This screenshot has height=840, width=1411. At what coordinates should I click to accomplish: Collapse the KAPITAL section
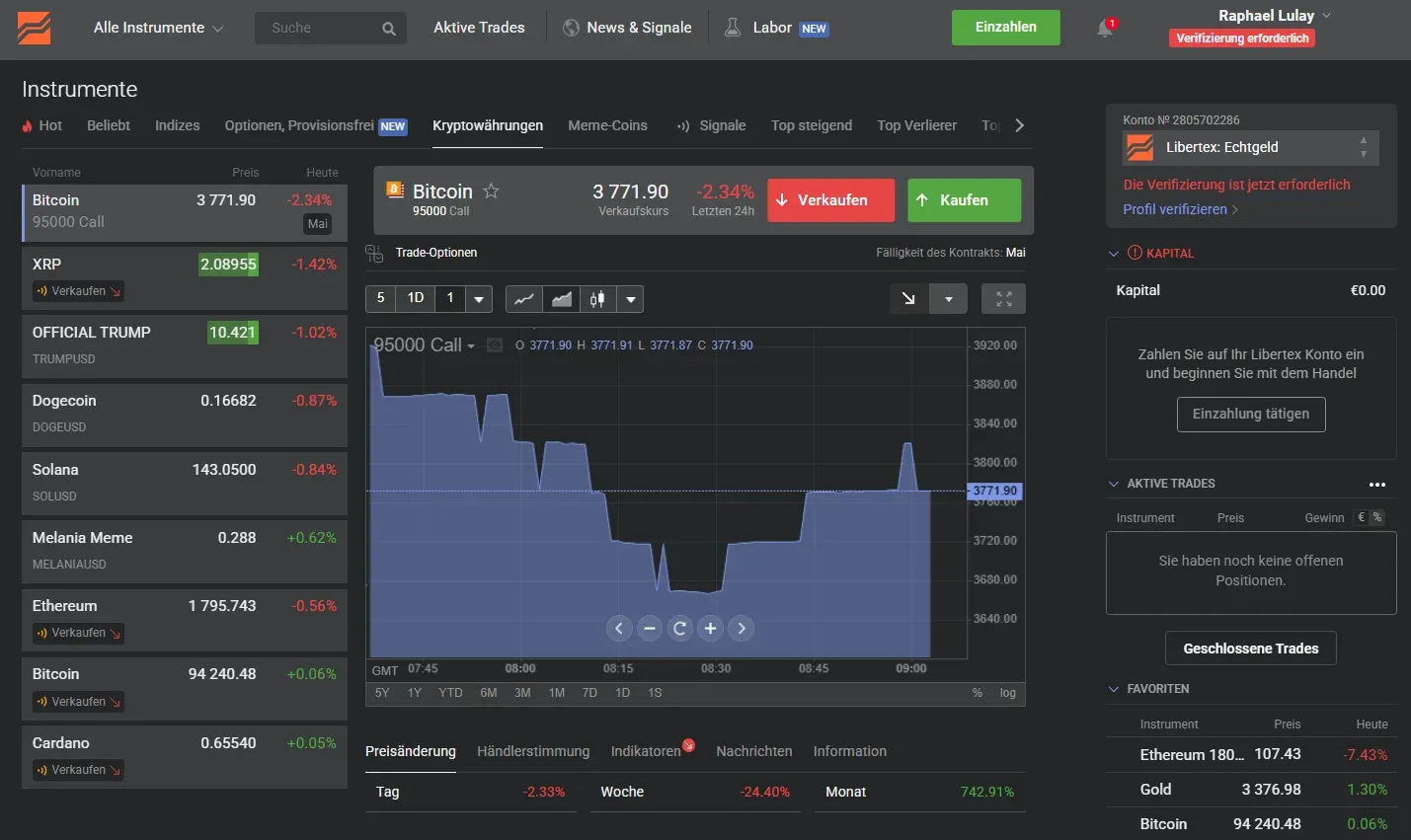1114,254
